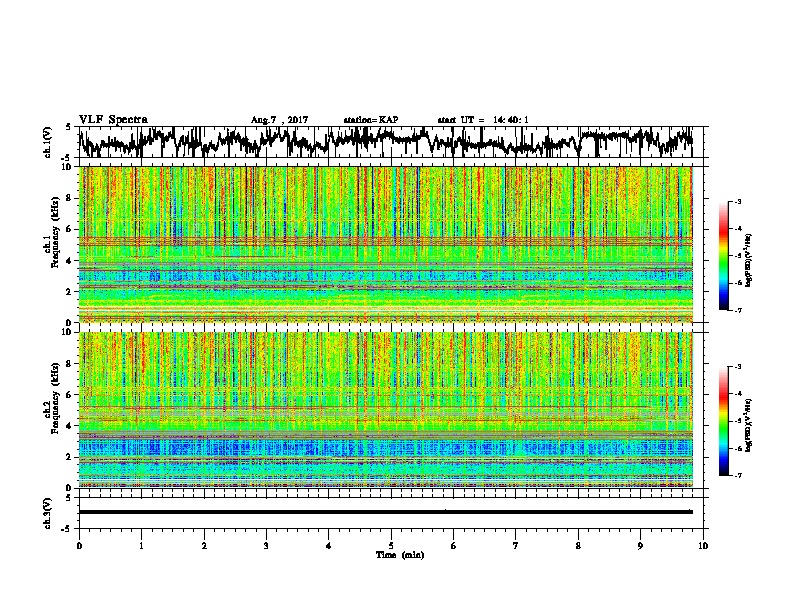Select the date text "Aug.7 , 2017"

tap(279, 120)
